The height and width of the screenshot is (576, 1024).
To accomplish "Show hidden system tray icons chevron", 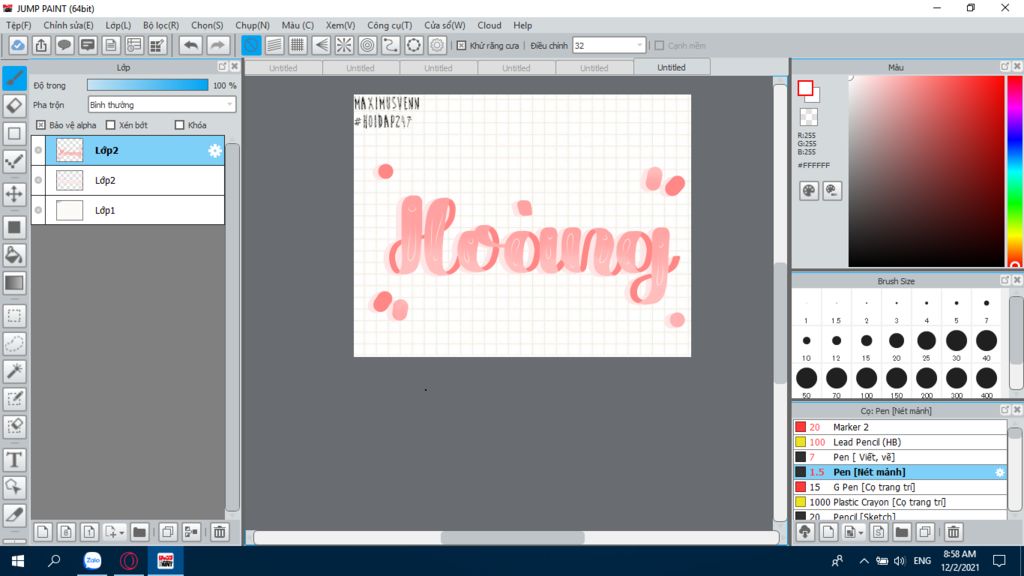I will tap(863, 561).
